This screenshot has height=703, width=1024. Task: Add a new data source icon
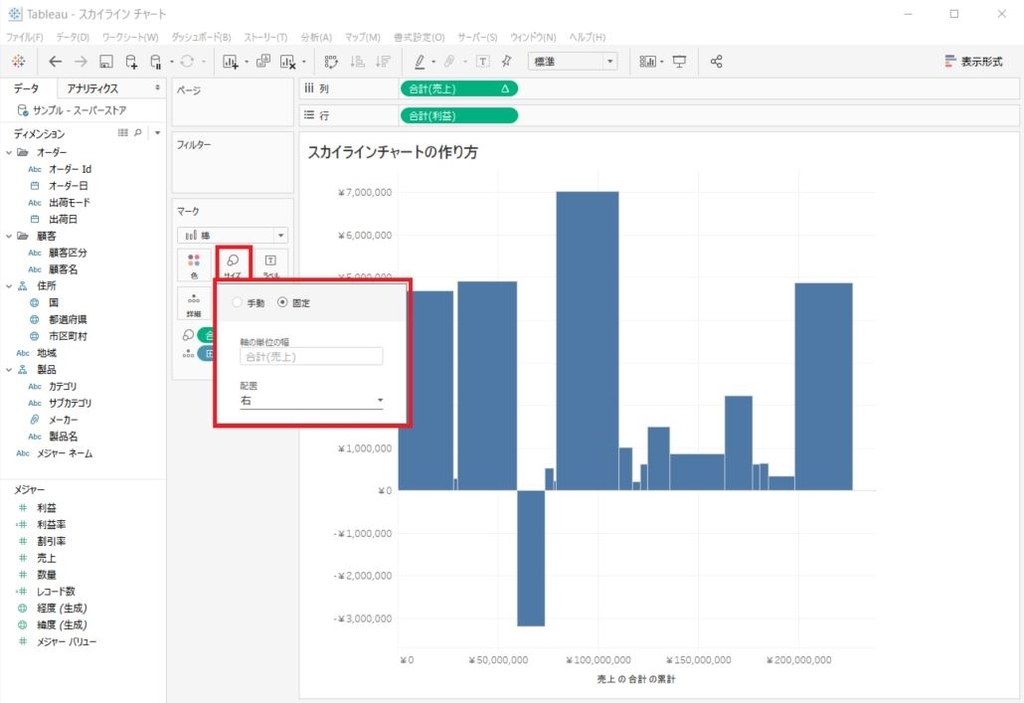point(131,61)
